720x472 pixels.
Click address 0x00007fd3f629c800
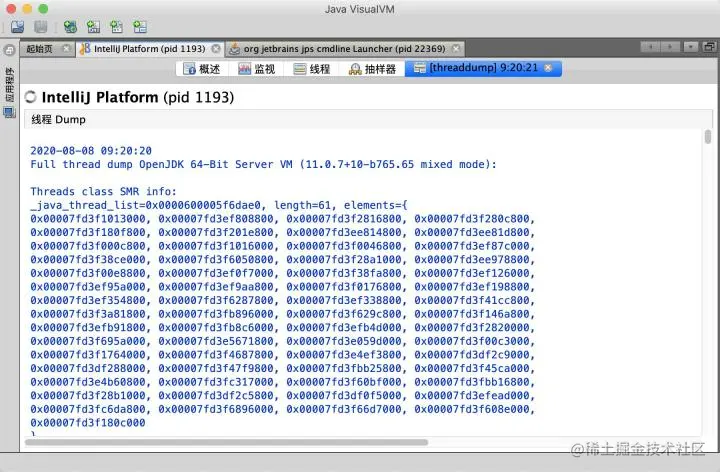(x=344, y=314)
